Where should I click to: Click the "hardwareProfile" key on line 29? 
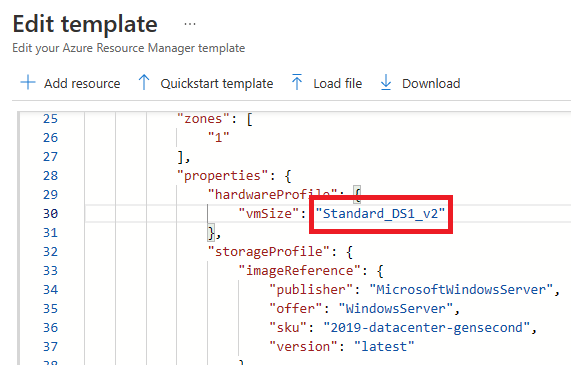272,195
